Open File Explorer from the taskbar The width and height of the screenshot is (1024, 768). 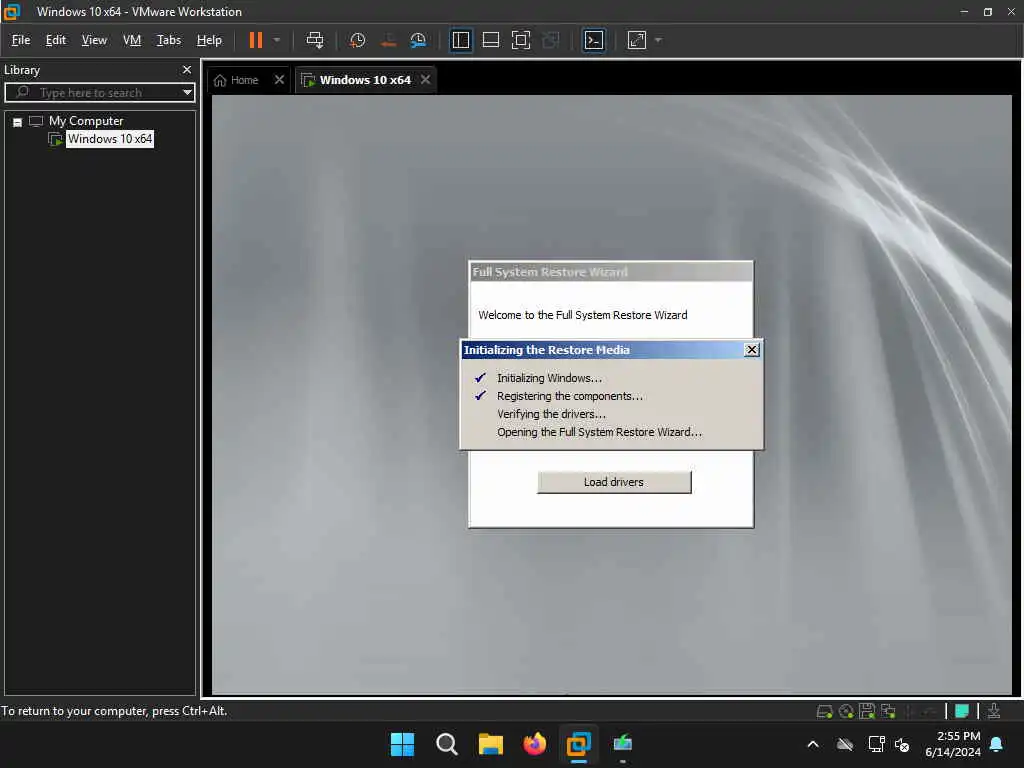click(x=490, y=744)
